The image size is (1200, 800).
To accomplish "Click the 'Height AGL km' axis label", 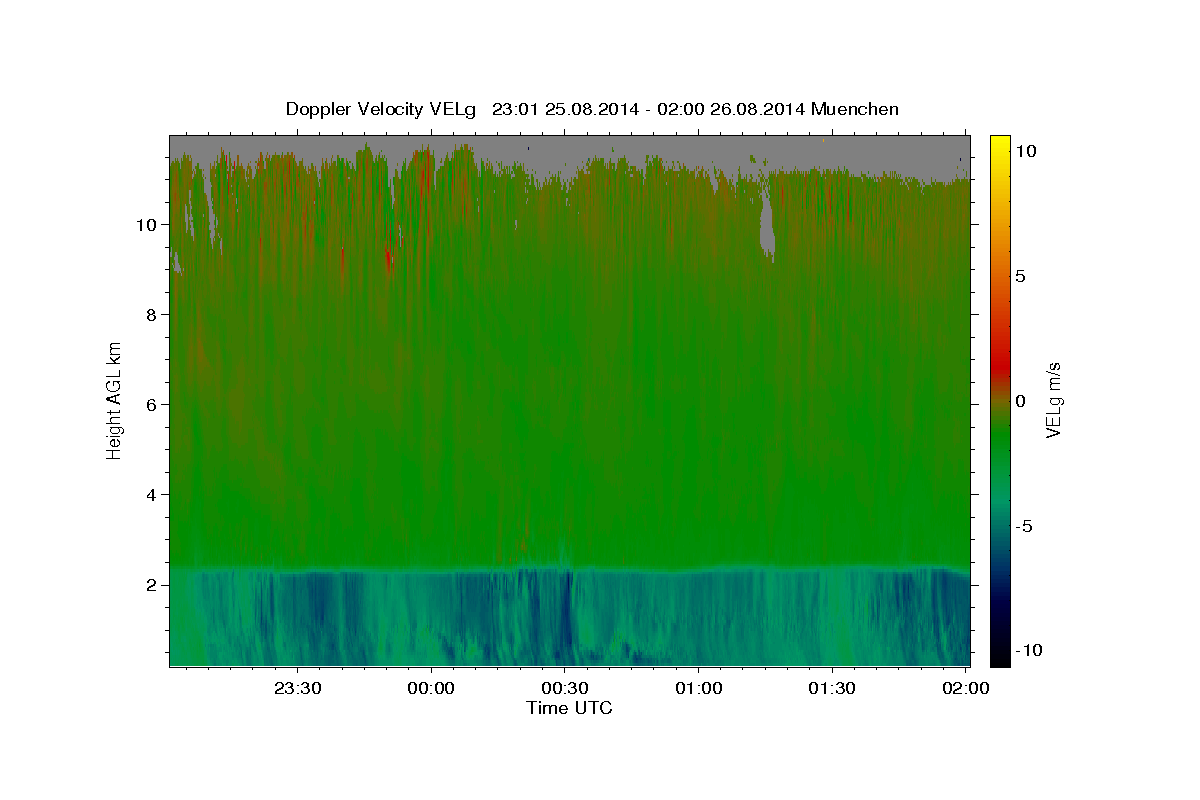I will (115, 399).
